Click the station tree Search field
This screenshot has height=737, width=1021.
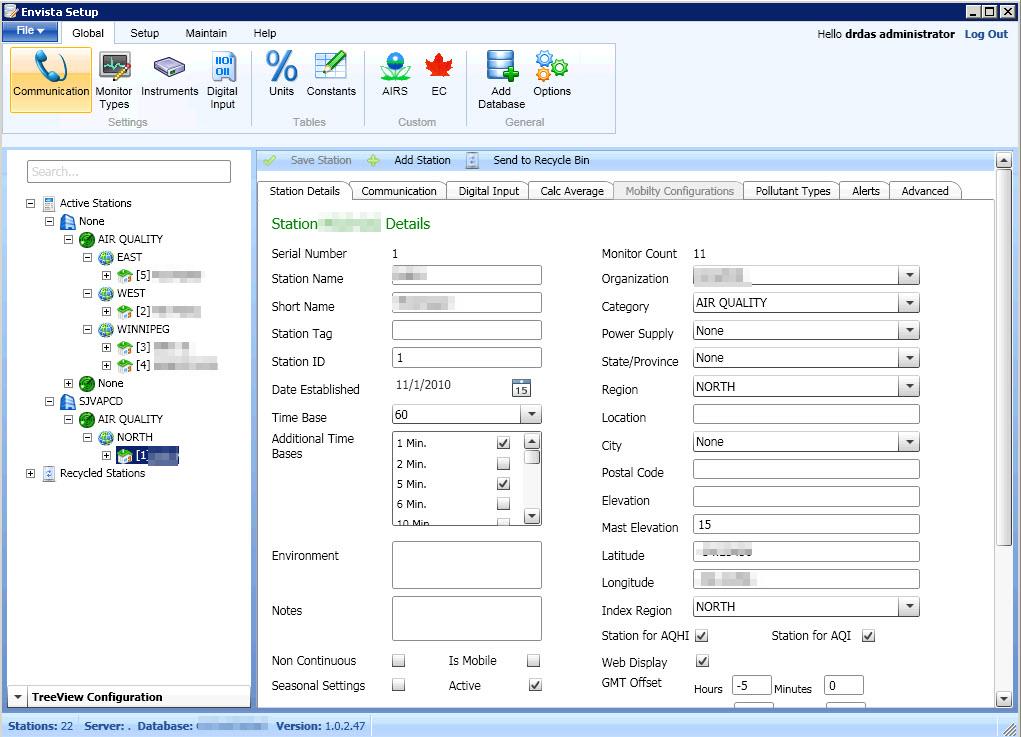point(128,172)
